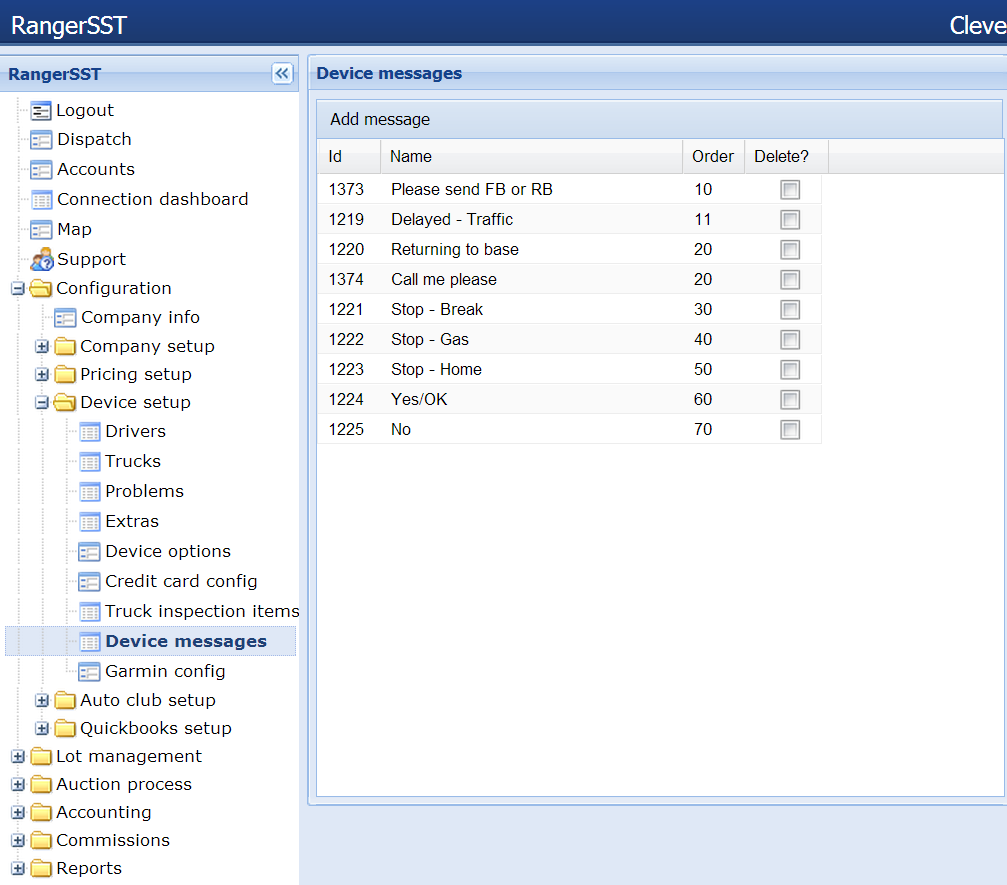The height and width of the screenshot is (885, 1007).
Task: Select the Stop - Gas message row
Action: (430, 340)
